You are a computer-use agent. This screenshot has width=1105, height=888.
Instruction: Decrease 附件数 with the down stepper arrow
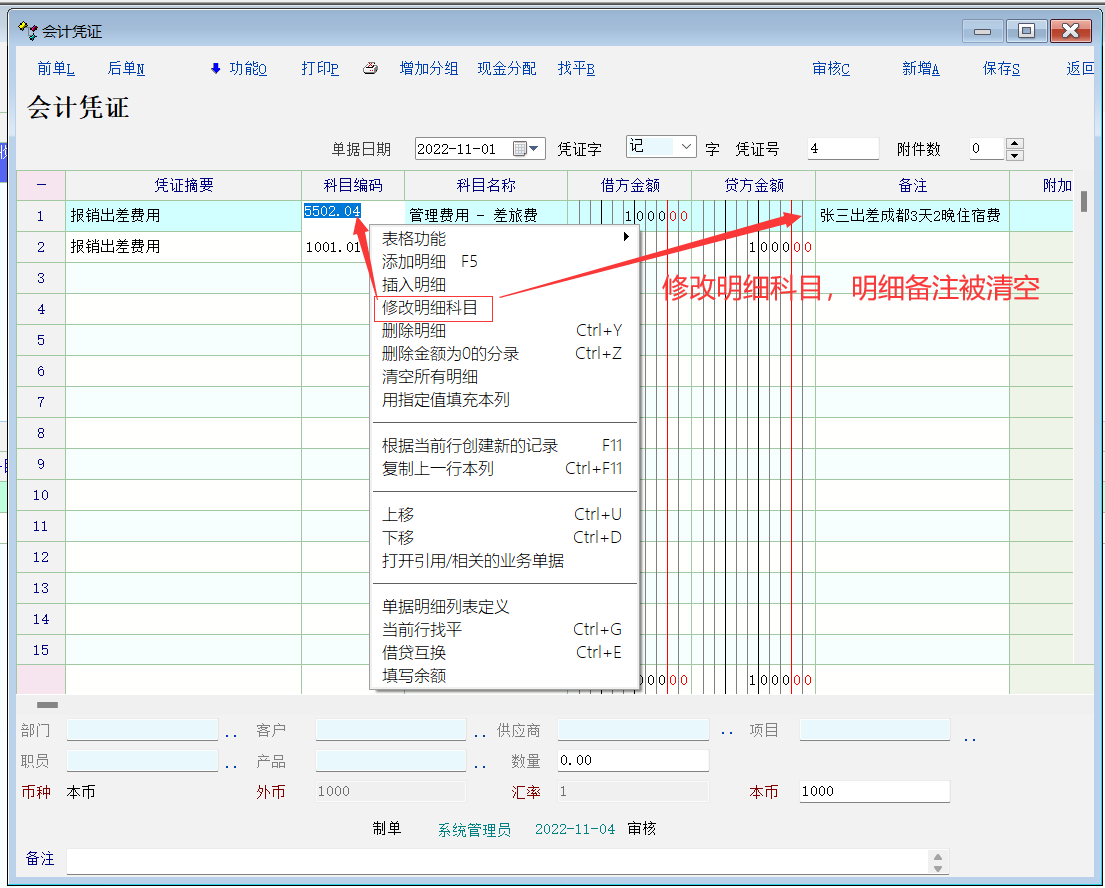pos(1015,155)
